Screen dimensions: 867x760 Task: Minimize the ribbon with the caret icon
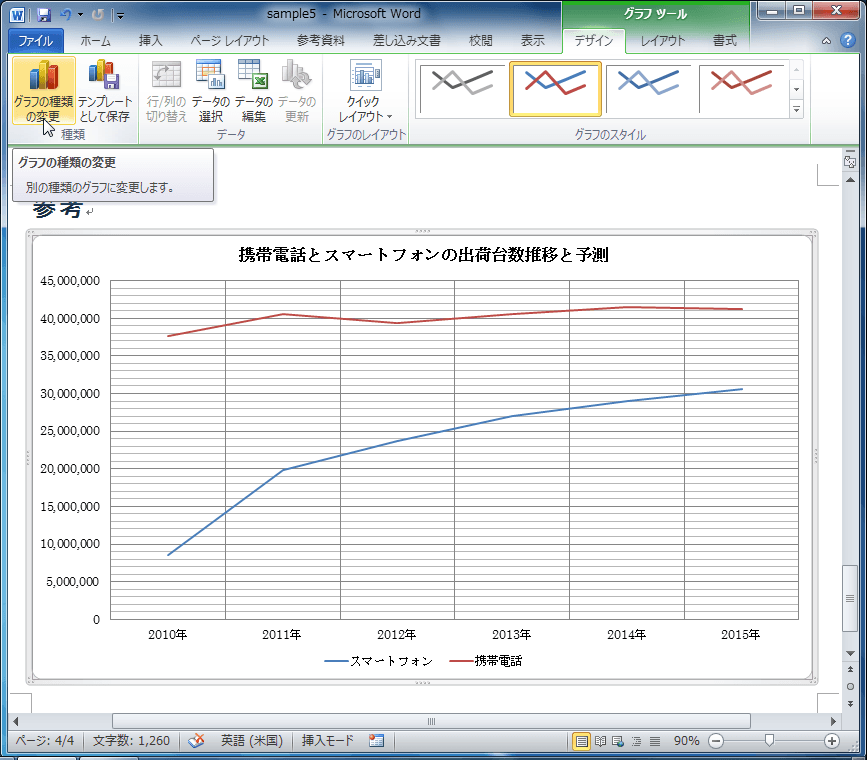(x=826, y=41)
